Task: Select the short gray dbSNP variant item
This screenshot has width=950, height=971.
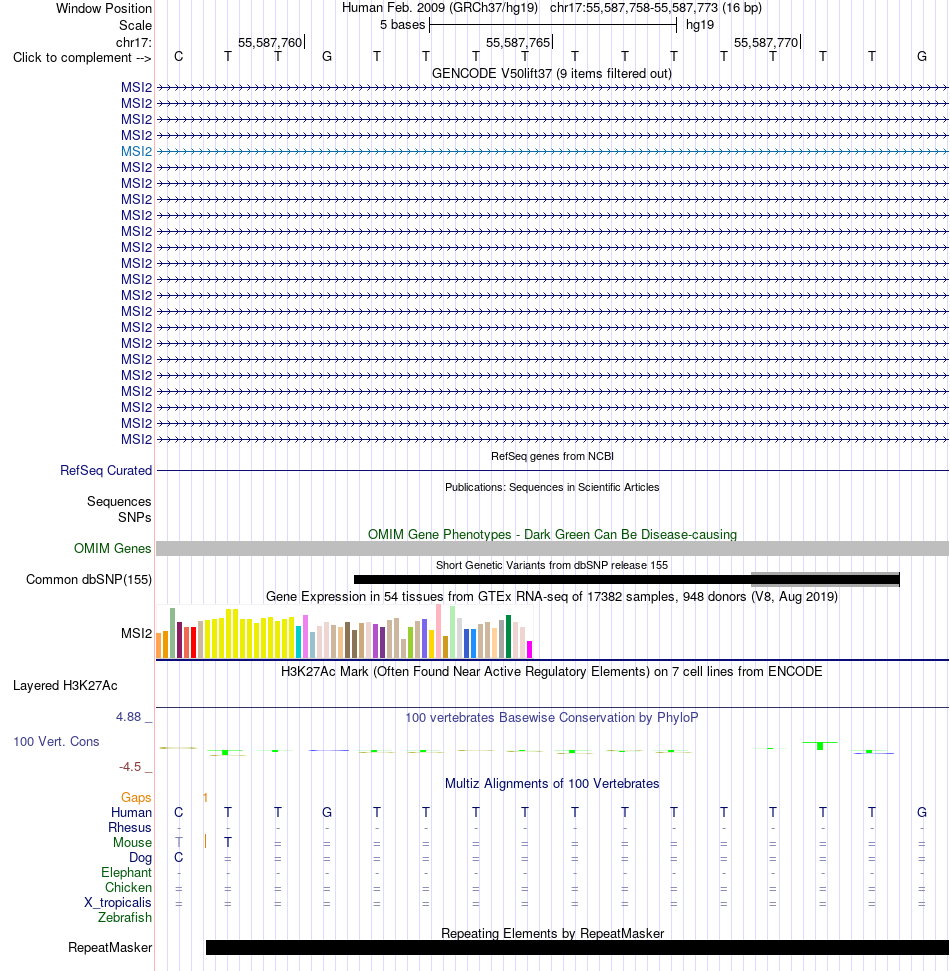Action: 824,579
